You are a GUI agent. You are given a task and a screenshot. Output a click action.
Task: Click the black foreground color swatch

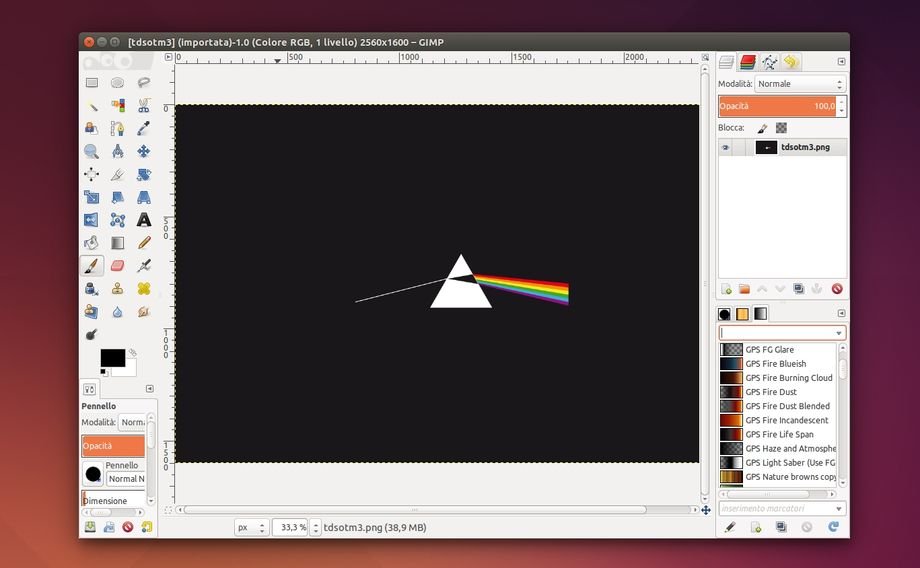click(111, 357)
